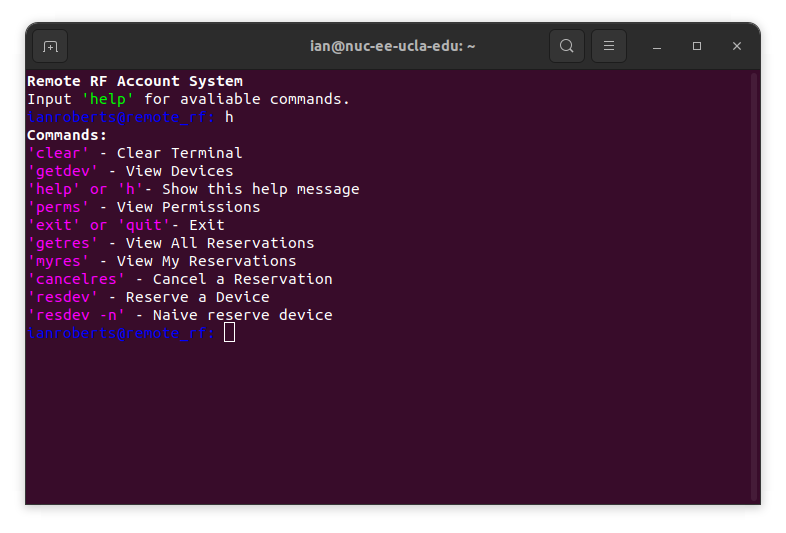Click the window title ian@nuc-ee-ucla-edu
Screen dimensions: 786x533
pyautogui.click(x=392, y=46)
